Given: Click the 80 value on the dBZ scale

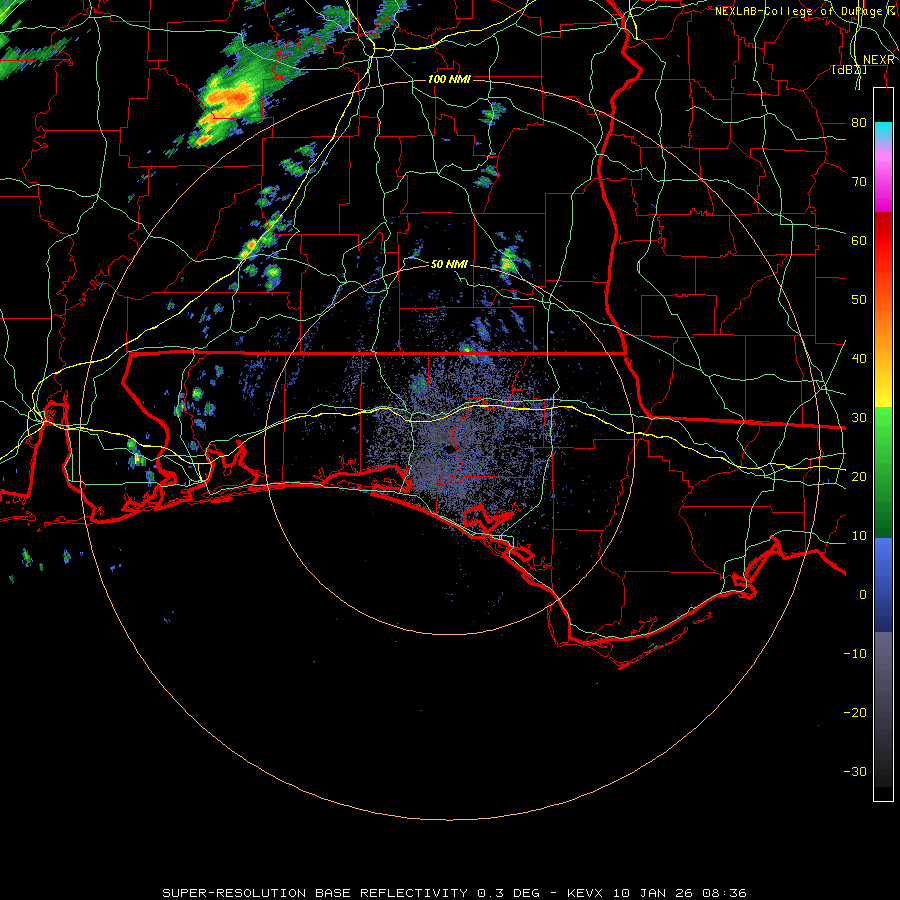Looking at the screenshot, I should tap(859, 123).
